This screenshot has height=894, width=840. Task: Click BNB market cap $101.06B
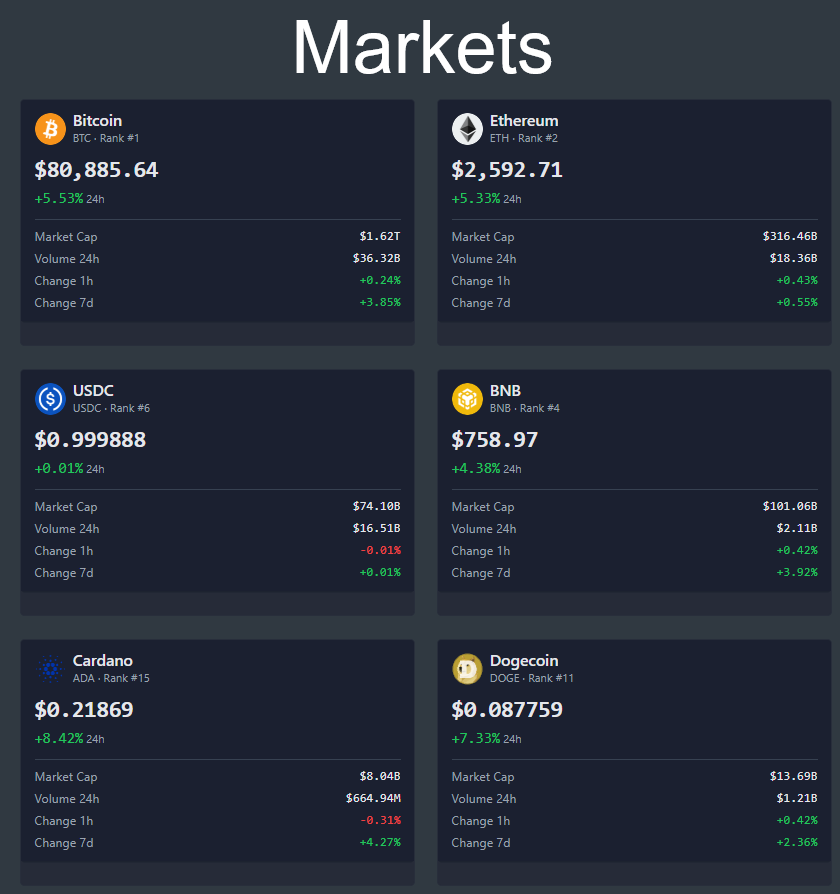coord(790,506)
